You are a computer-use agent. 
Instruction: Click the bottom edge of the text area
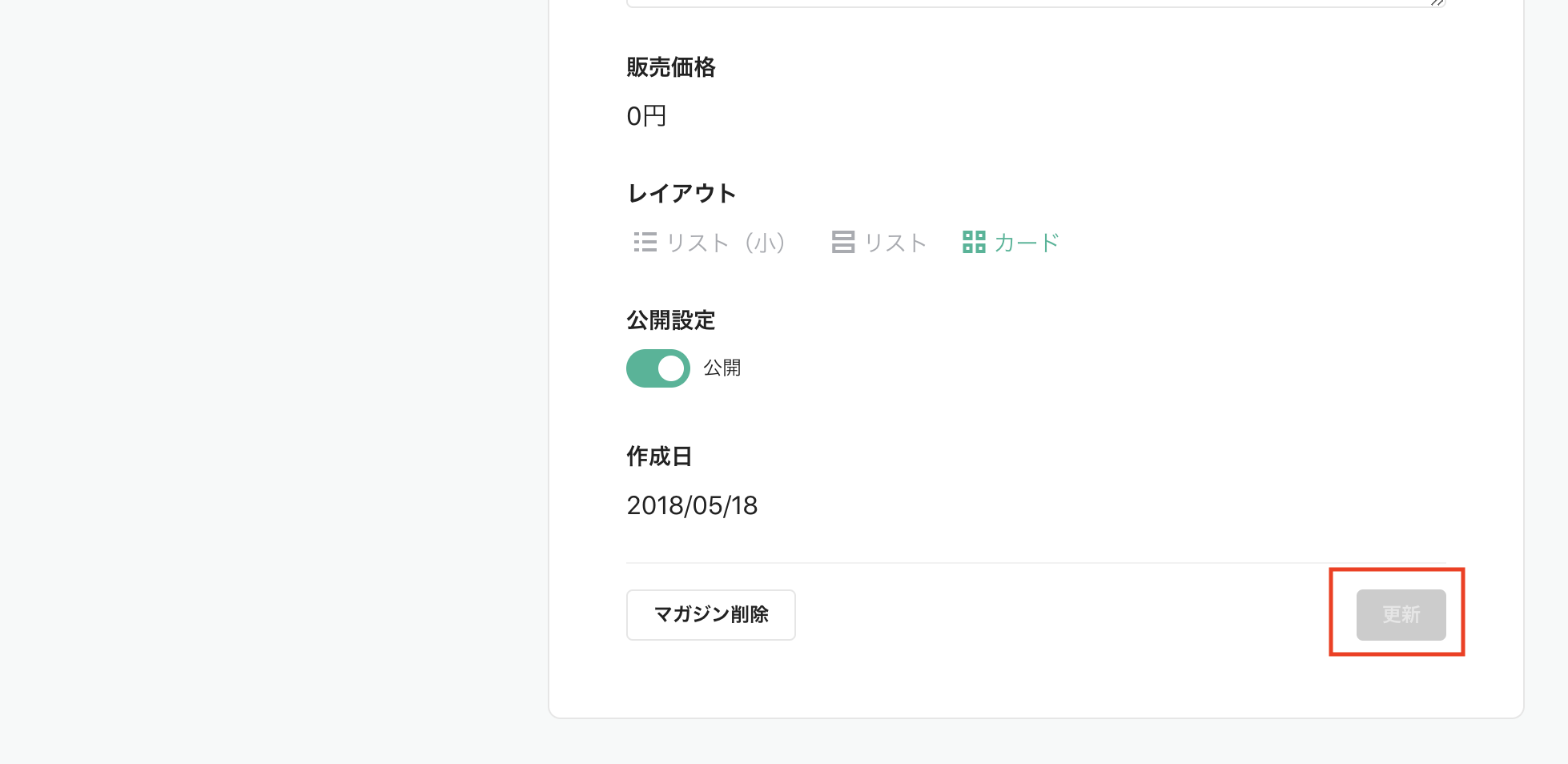[1036, 6]
